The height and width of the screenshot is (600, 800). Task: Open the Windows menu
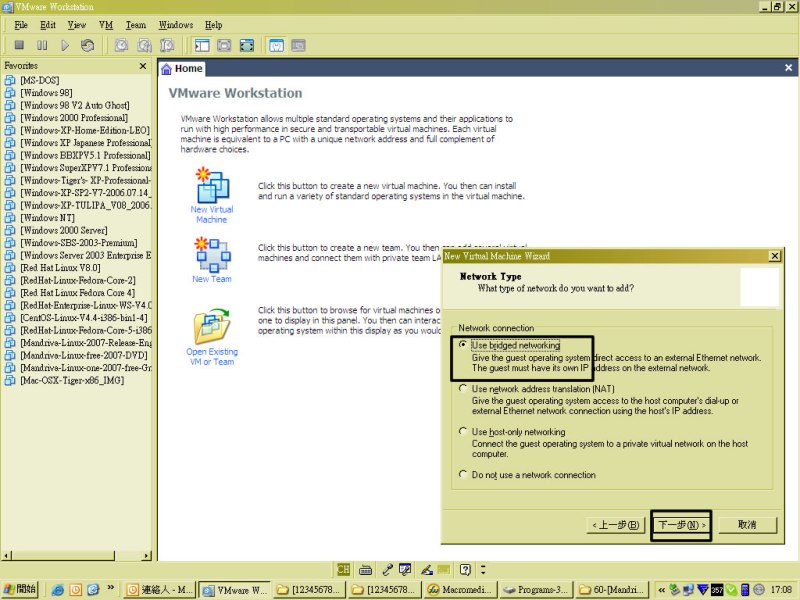pos(176,25)
